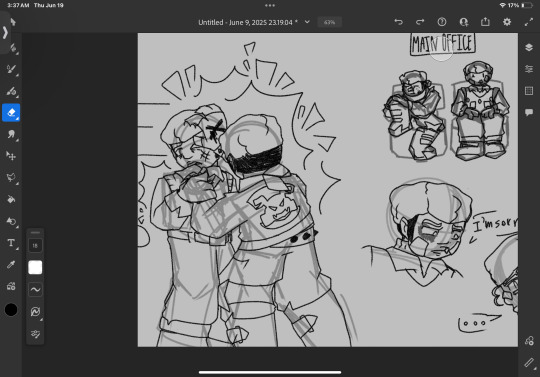Toggle the layer properties panel
The width and height of the screenshot is (540, 377).
point(529,69)
